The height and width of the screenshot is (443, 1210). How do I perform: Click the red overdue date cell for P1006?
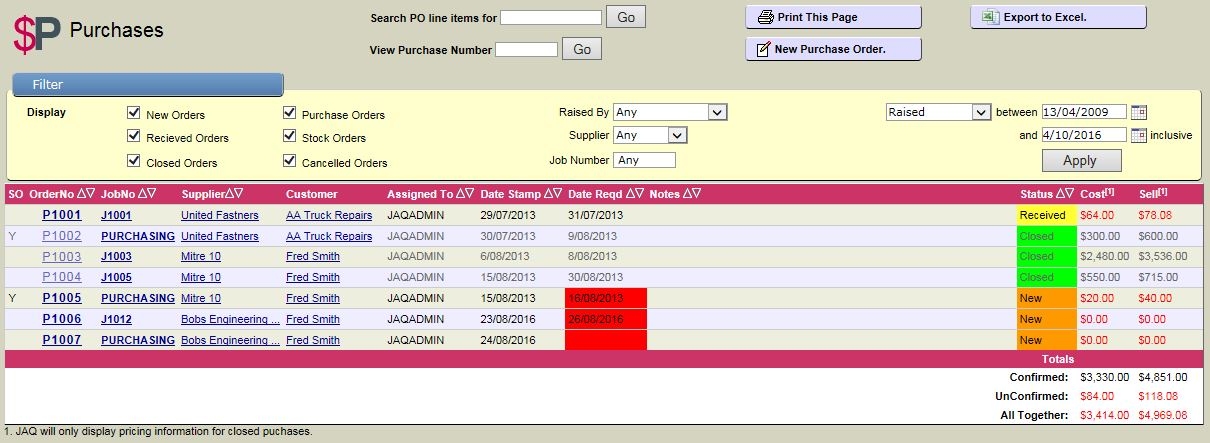point(605,319)
